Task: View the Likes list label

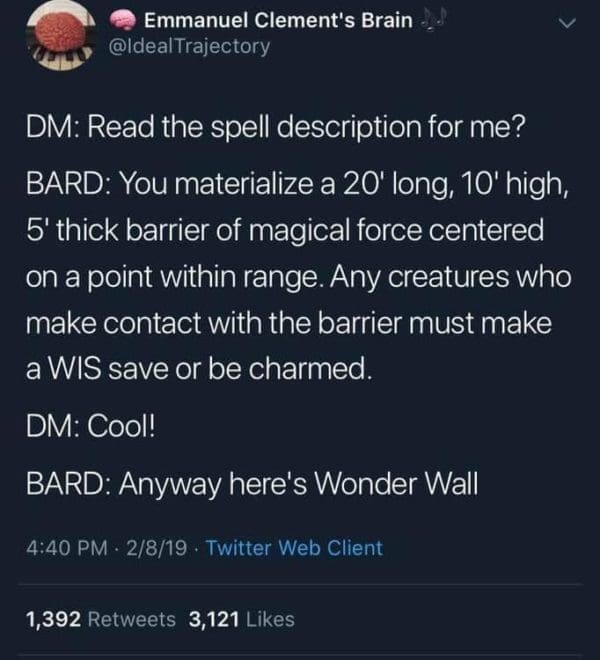Action: point(270,619)
